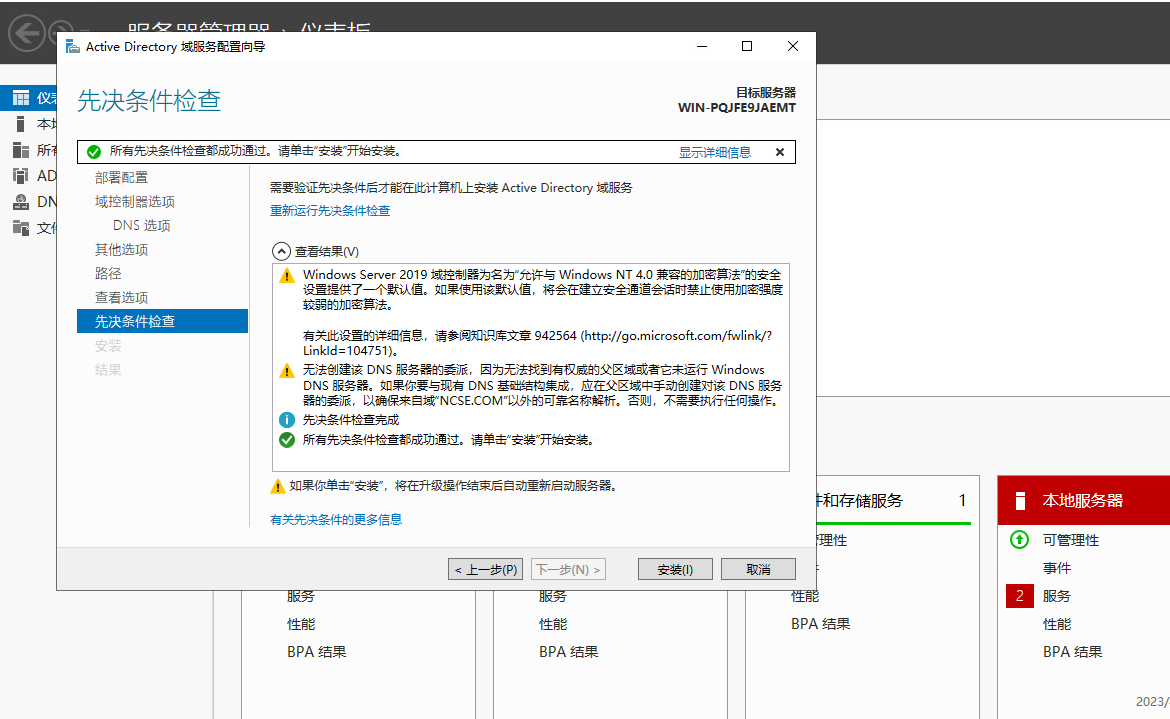The width and height of the screenshot is (1170, 719).
Task: Click 重新运行先决条件检查 link
Action: pyautogui.click(x=330, y=211)
